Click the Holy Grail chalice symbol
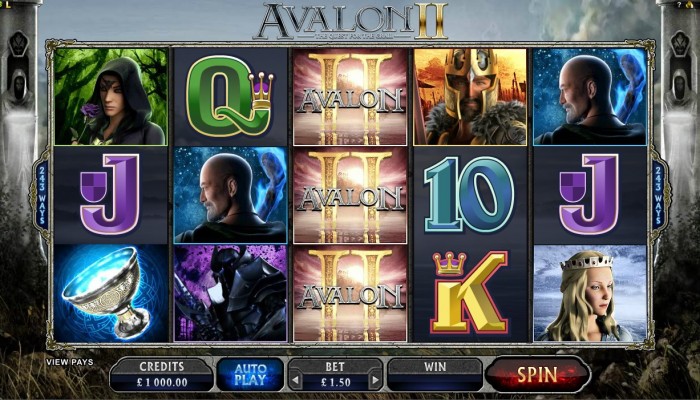The height and width of the screenshot is (400, 700). [111, 293]
